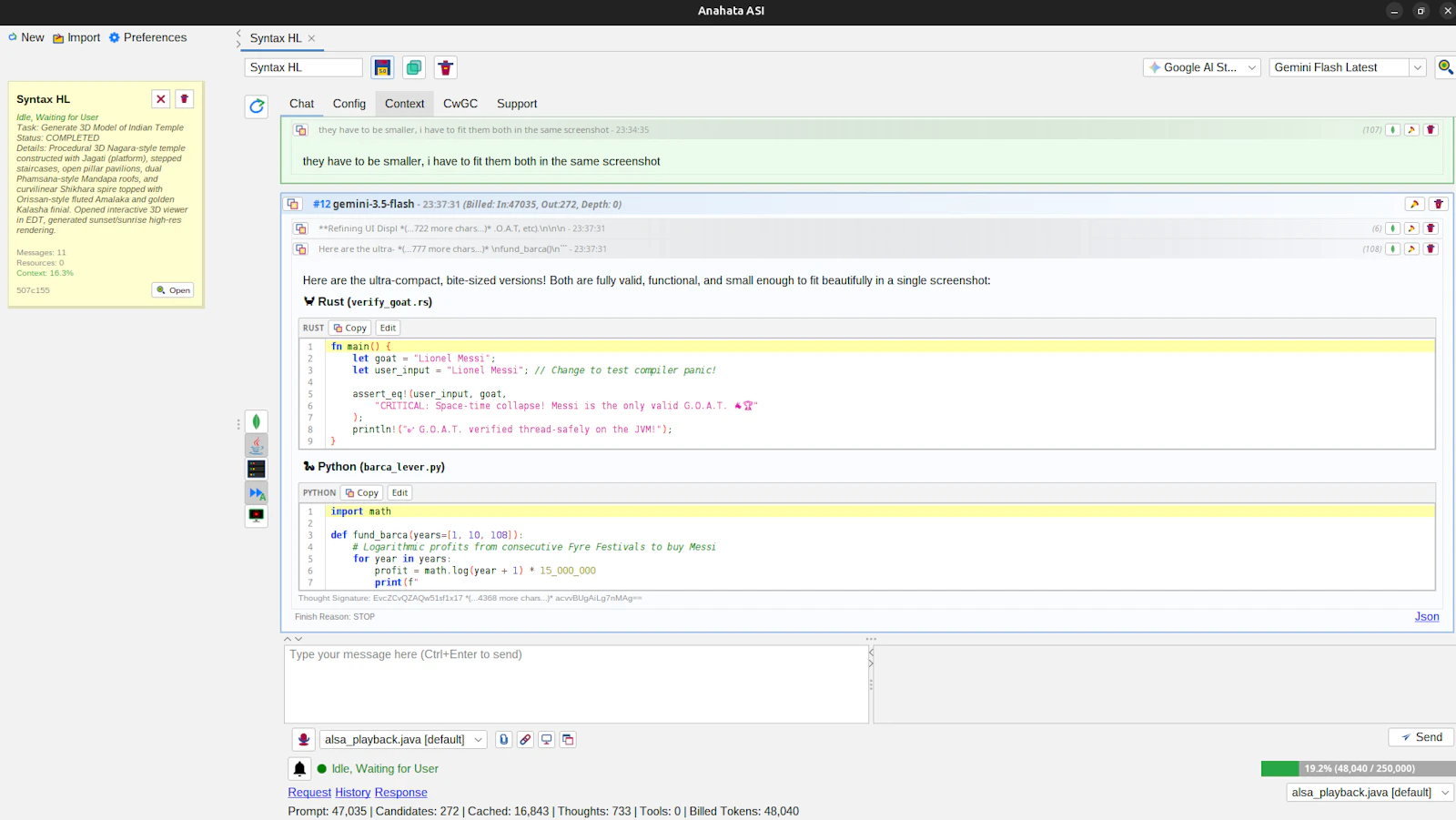Copy the 'Here are the ultra-' part
The image size is (1456, 820).
[300, 248]
